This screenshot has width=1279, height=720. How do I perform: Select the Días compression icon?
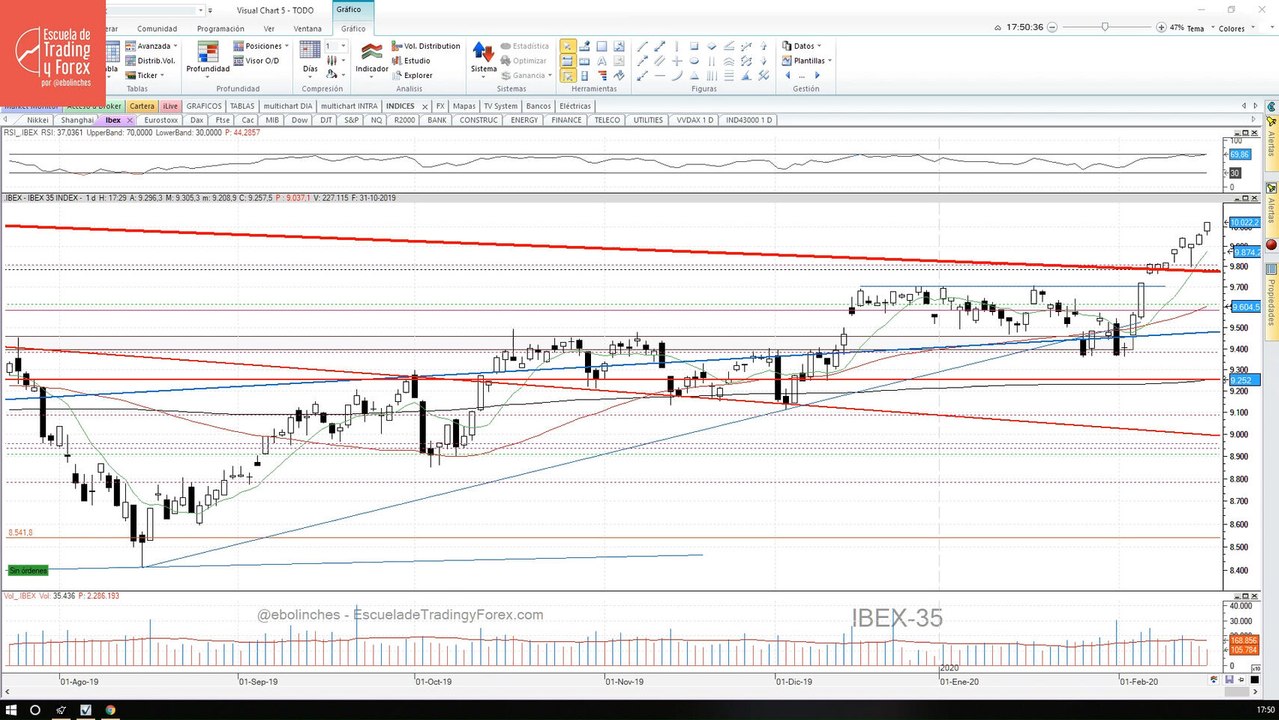click(310, 58)
